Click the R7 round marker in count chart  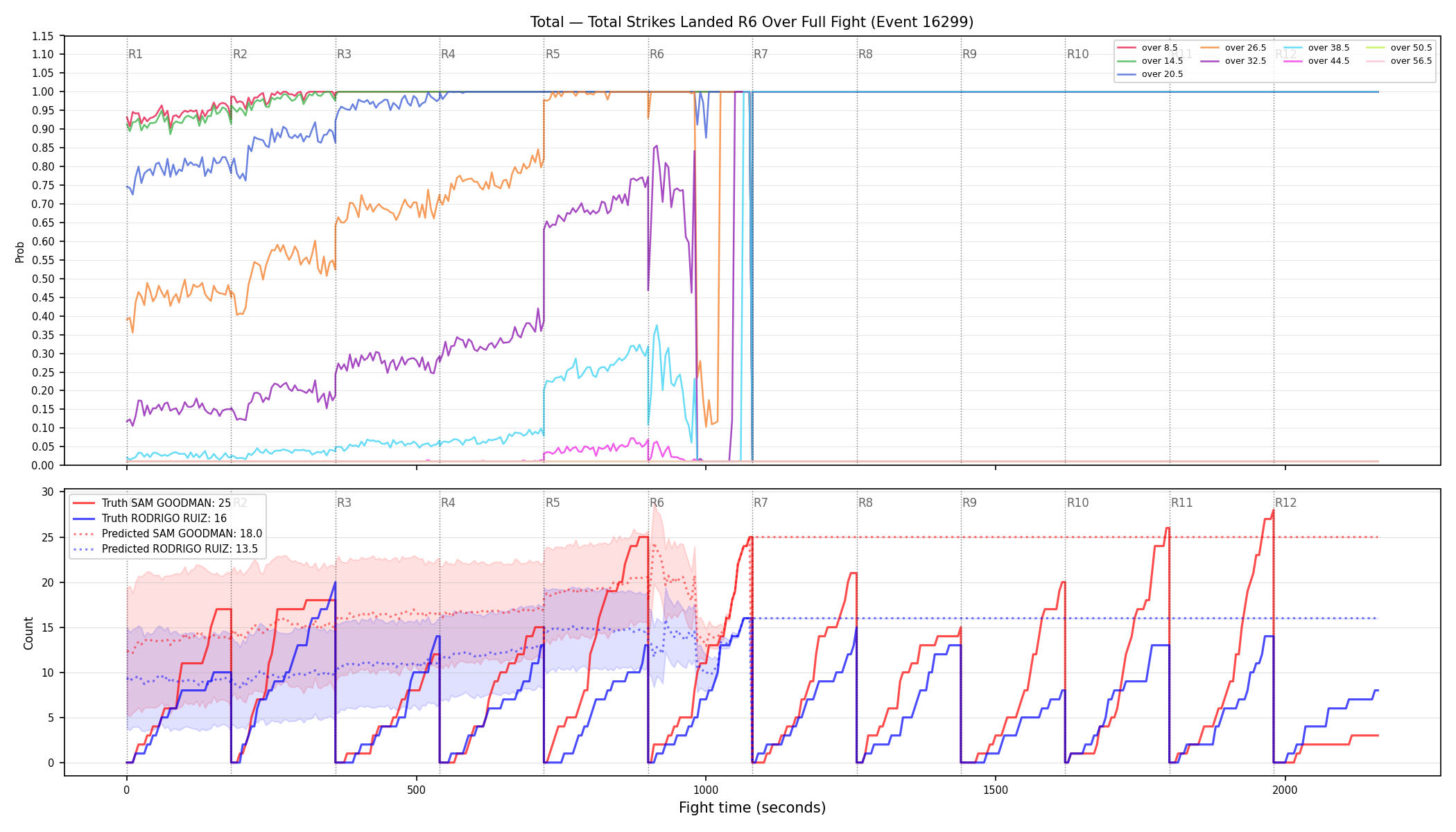[761, 503]
